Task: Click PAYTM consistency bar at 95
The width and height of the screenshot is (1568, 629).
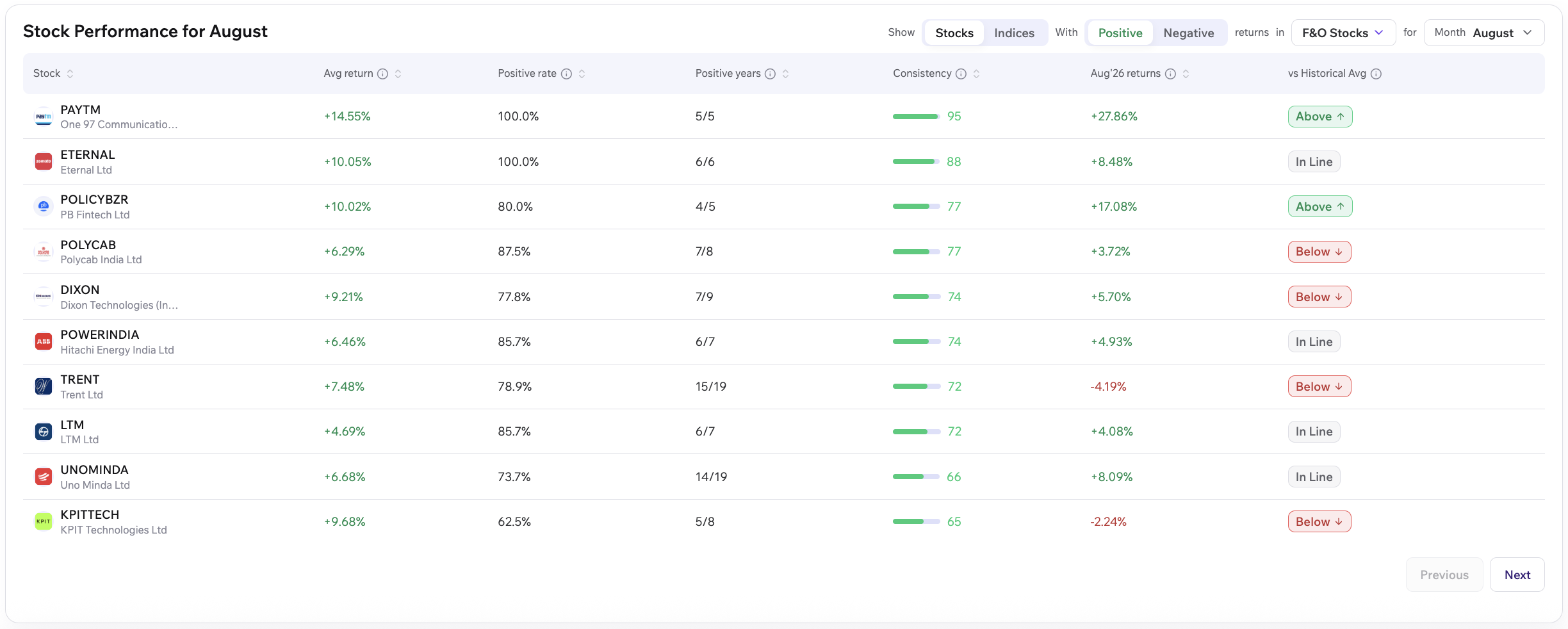Action: coord(917,117)
